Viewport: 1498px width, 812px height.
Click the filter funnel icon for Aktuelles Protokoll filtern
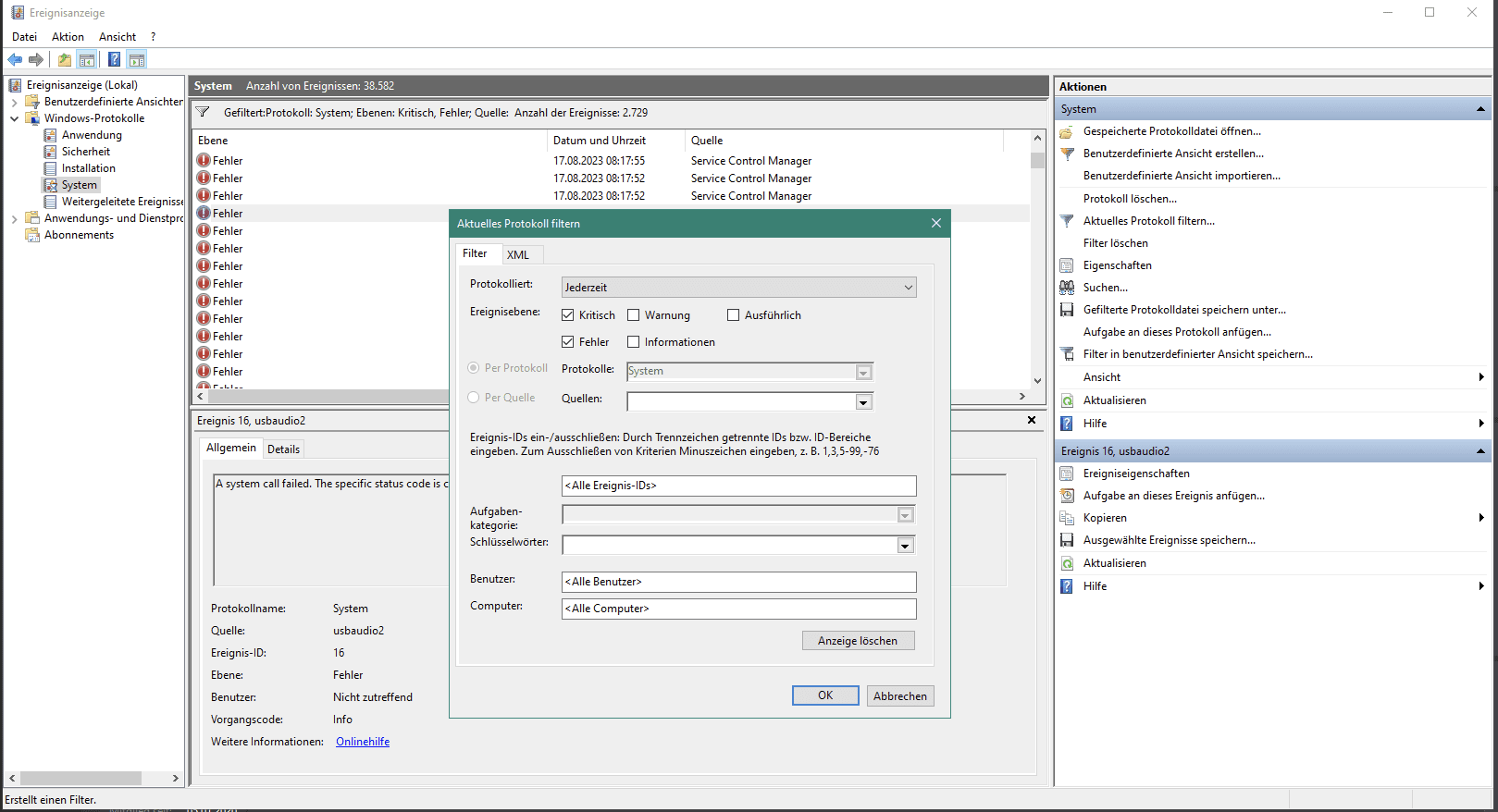1067,221
